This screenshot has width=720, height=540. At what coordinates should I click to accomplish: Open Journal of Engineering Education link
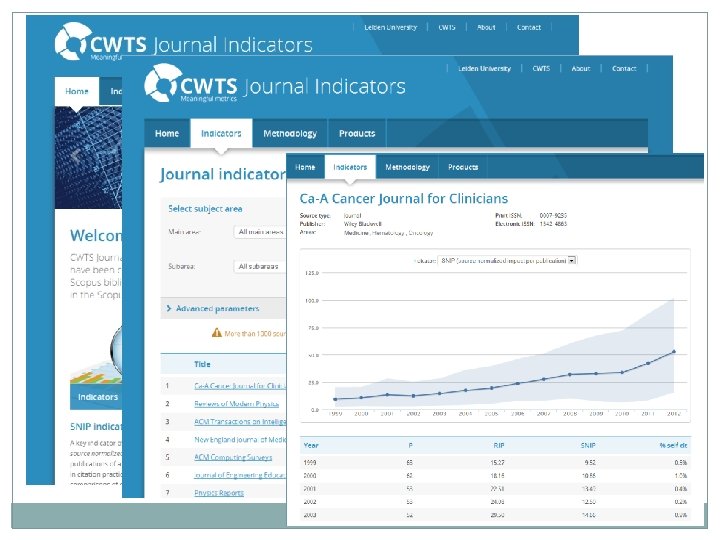[x=239, y=475]
